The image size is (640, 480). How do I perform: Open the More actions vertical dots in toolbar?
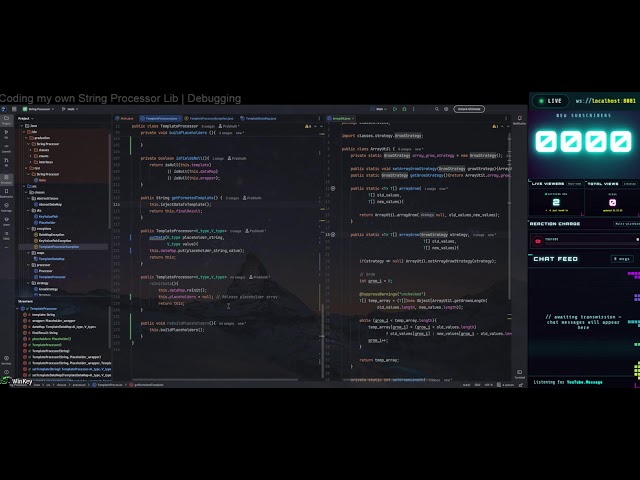pos(413,109)
